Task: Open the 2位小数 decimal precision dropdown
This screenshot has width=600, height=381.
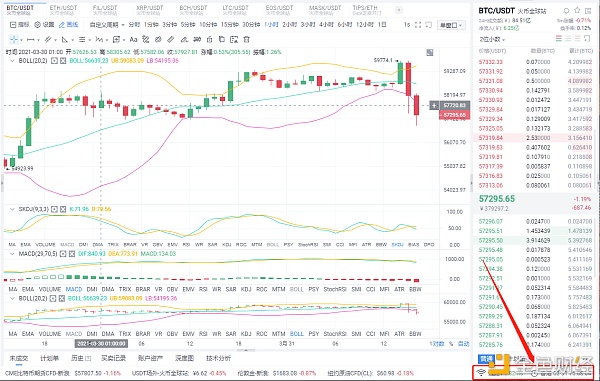Action: (x=492, y=39)
